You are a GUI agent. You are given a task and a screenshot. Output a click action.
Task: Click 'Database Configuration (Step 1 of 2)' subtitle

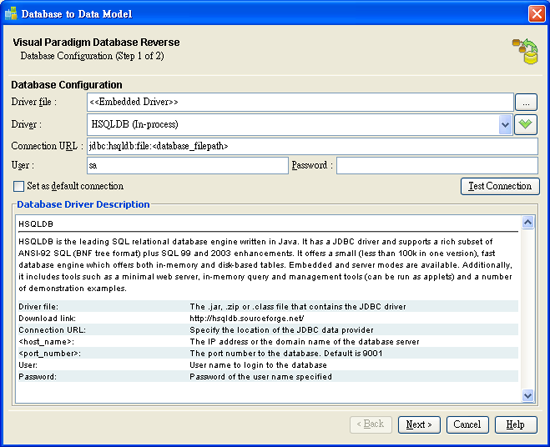[x=92, y=56]
